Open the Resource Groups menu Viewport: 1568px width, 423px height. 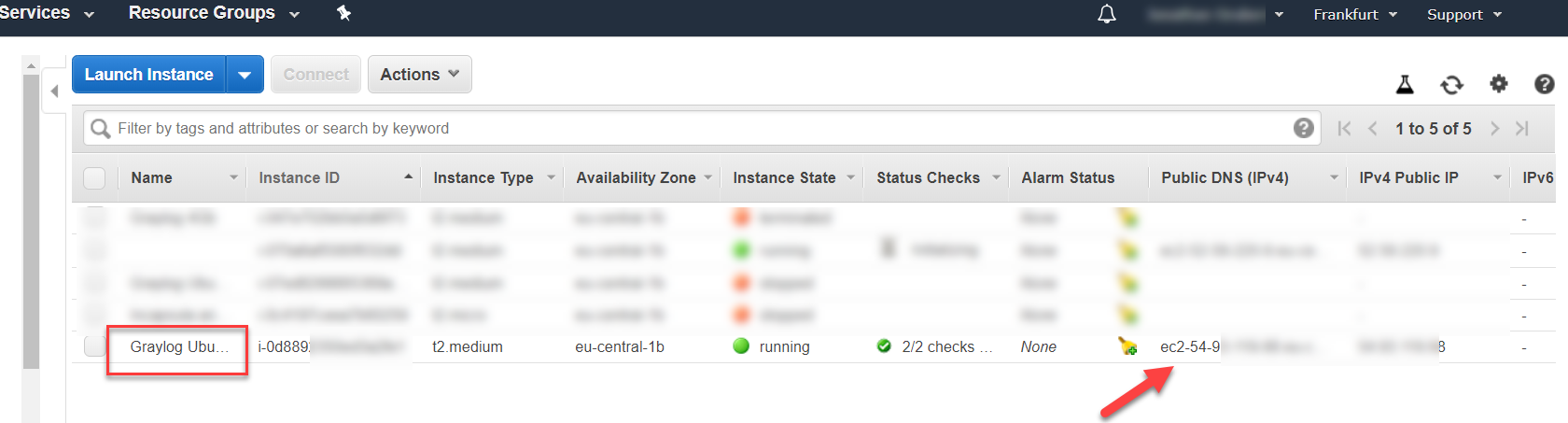pos(214,13)
